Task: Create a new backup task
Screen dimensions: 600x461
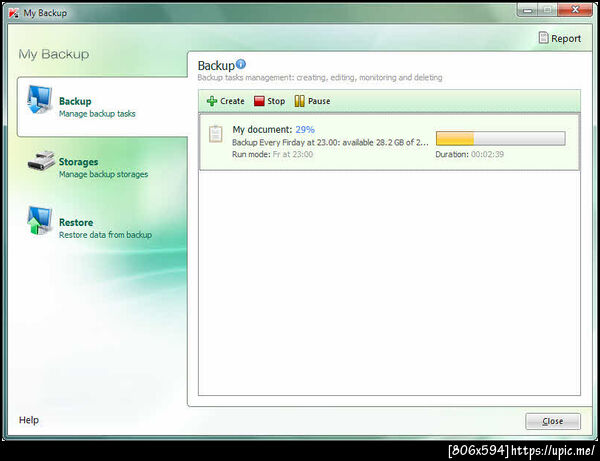Action: [x=225, y=101]
